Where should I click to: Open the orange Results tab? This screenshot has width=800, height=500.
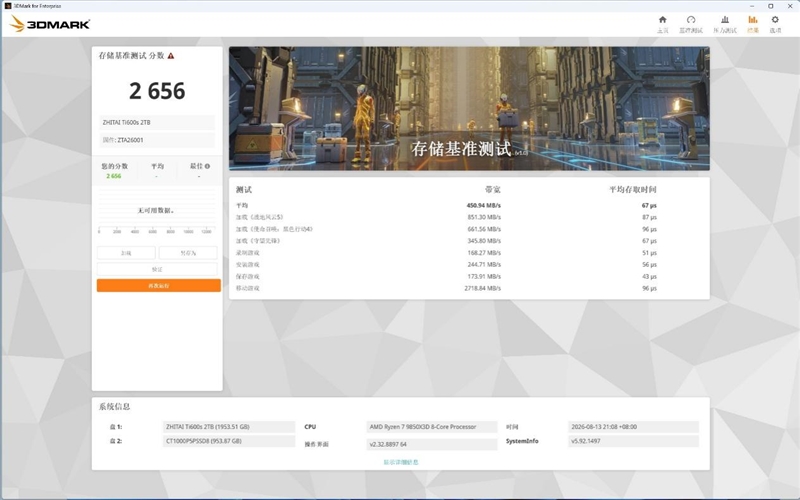pyautogui.click(x=753, y=24)
